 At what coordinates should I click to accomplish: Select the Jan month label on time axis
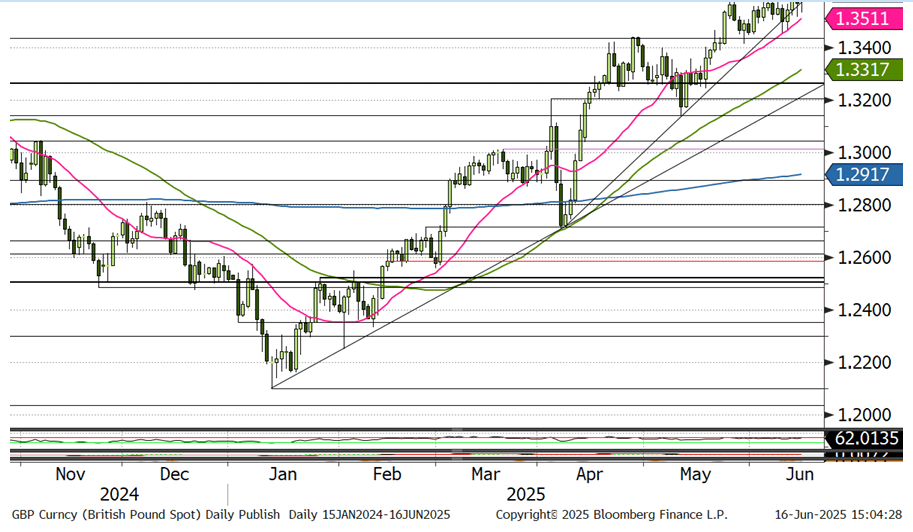coord(282,474)
